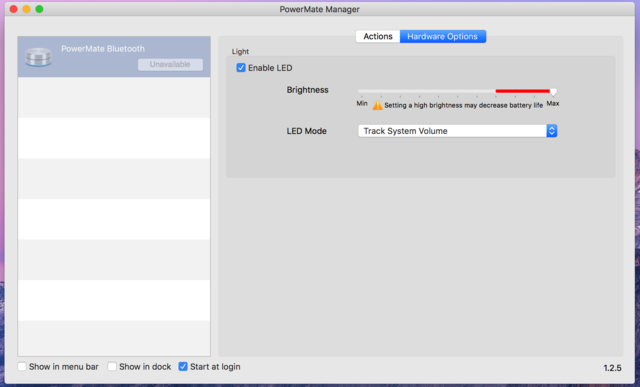Close the PowerMate Manager window
640x387 pixels.
tap(13, 9)
